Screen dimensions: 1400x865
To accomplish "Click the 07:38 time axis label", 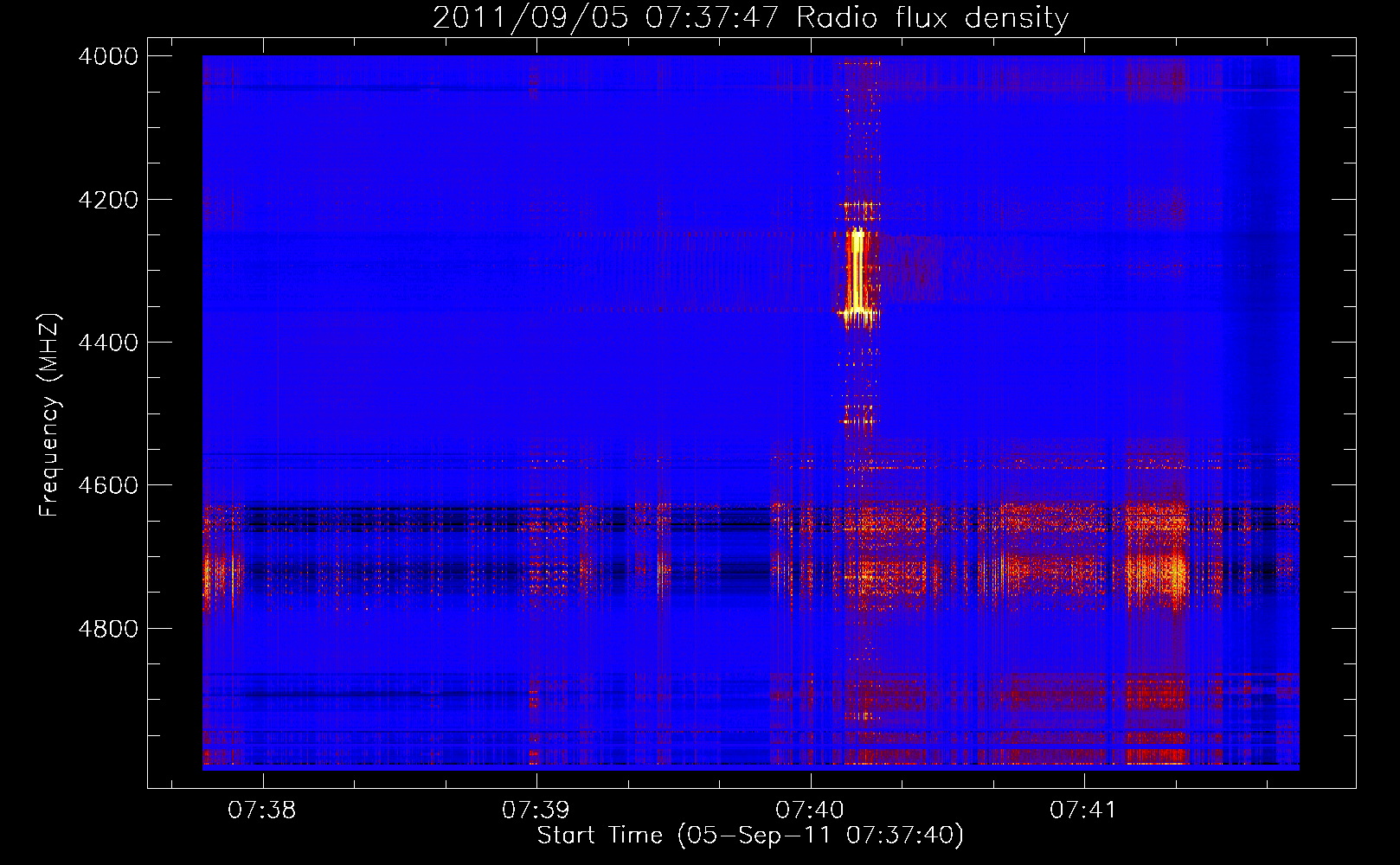I will point(262,810).
